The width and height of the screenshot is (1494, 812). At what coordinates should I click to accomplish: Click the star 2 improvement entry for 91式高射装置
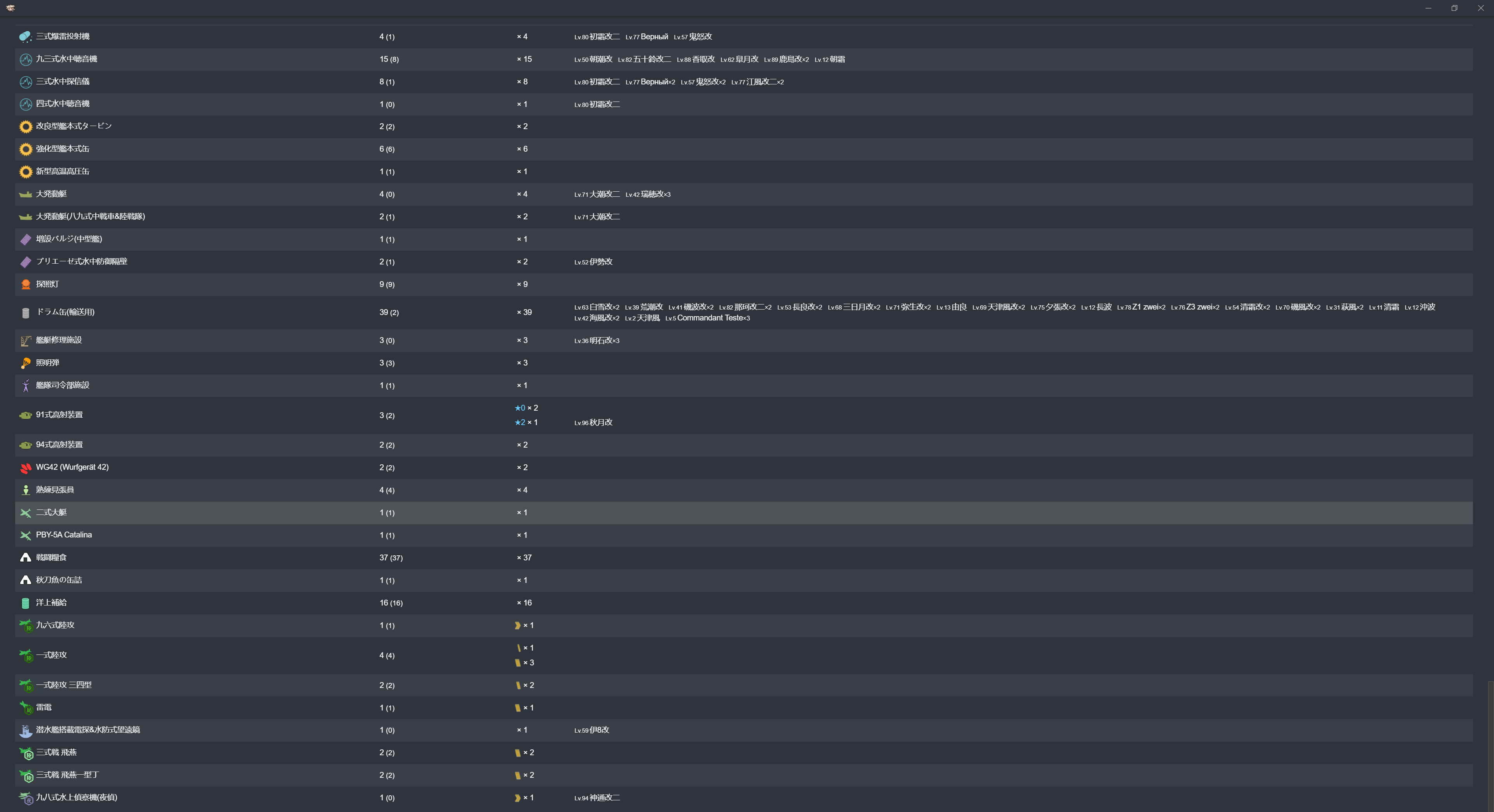tap(526, 422)
